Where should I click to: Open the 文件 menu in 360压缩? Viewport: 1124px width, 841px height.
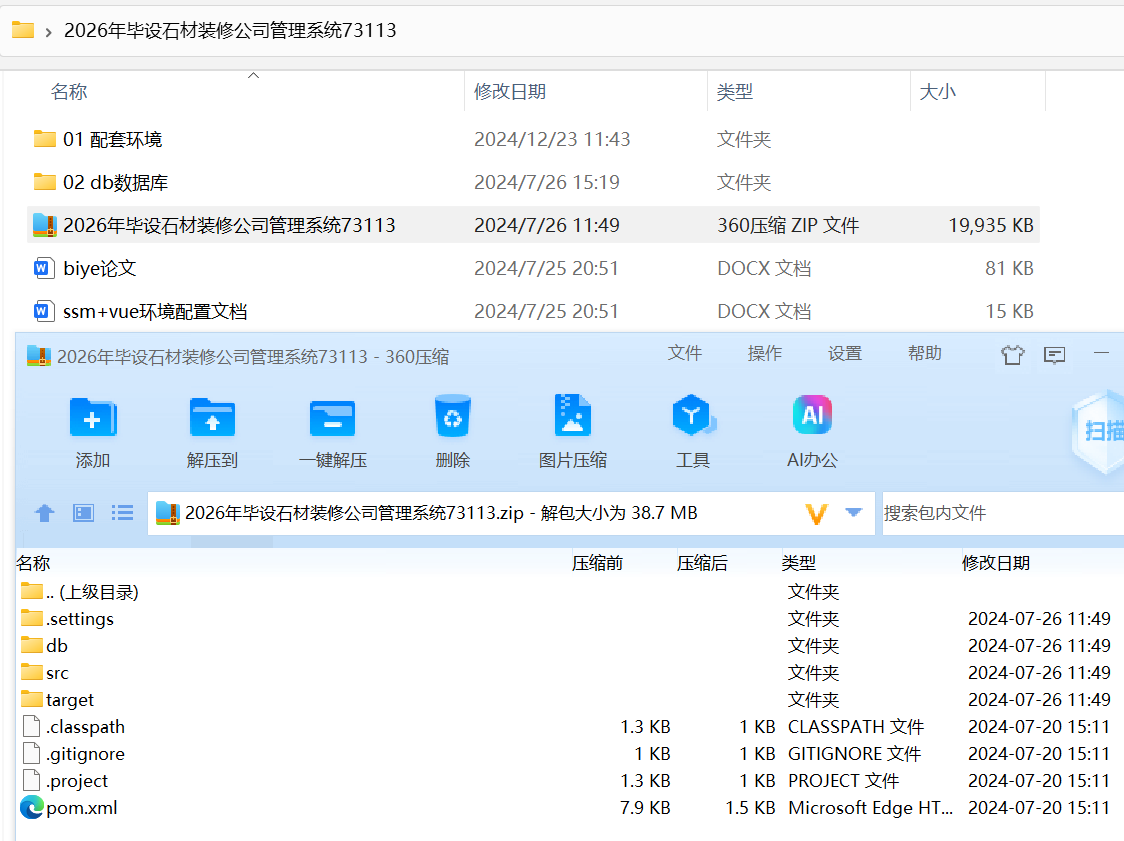tap(685, 353)
